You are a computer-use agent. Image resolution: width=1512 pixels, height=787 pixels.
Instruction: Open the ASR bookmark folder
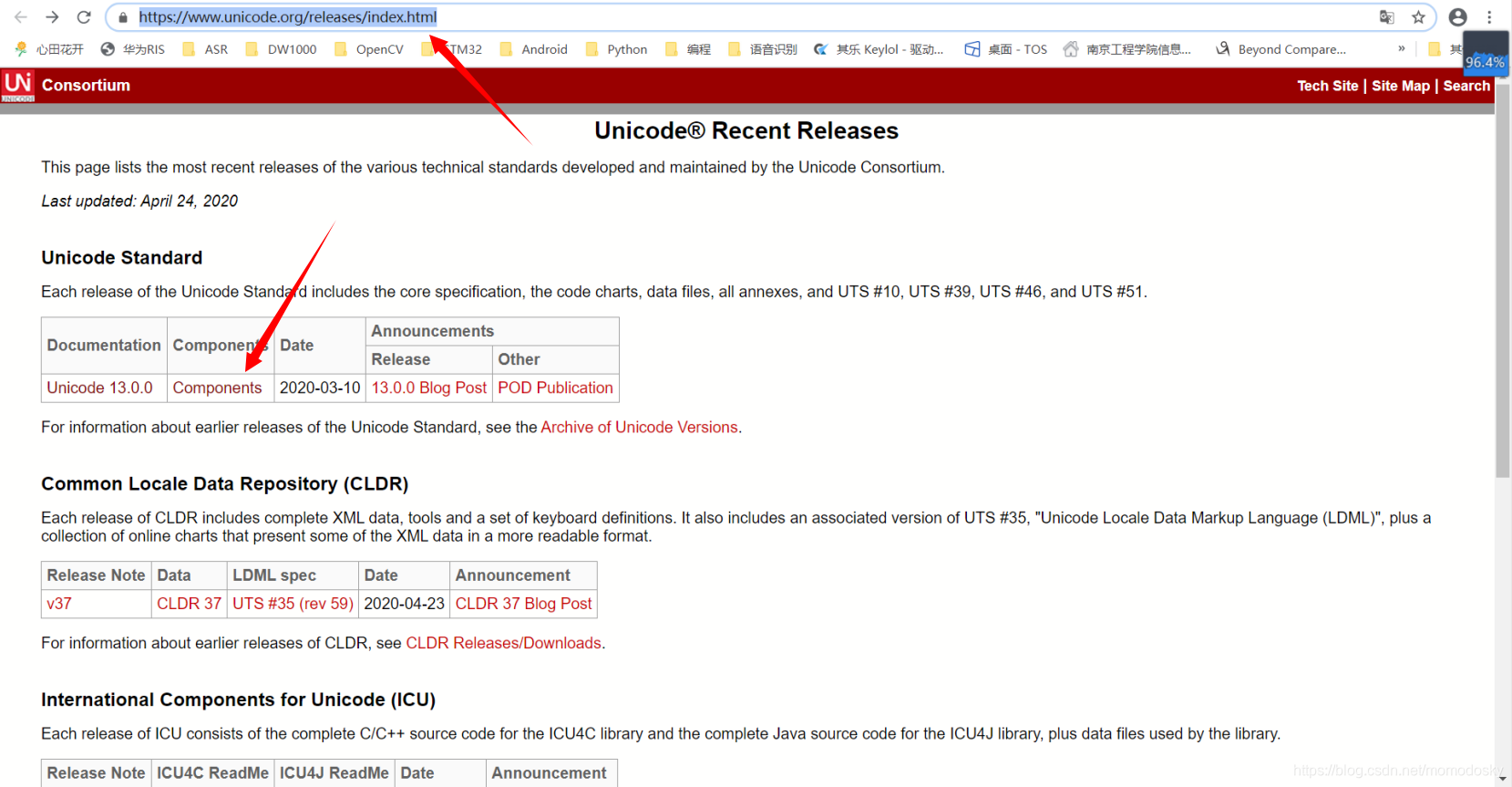click(206, 49)
